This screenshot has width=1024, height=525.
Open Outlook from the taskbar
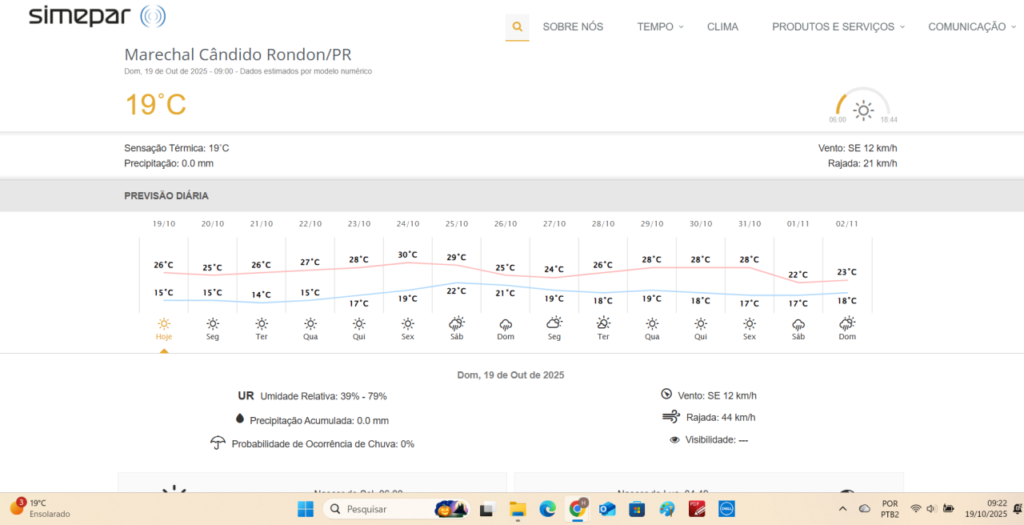607,509
